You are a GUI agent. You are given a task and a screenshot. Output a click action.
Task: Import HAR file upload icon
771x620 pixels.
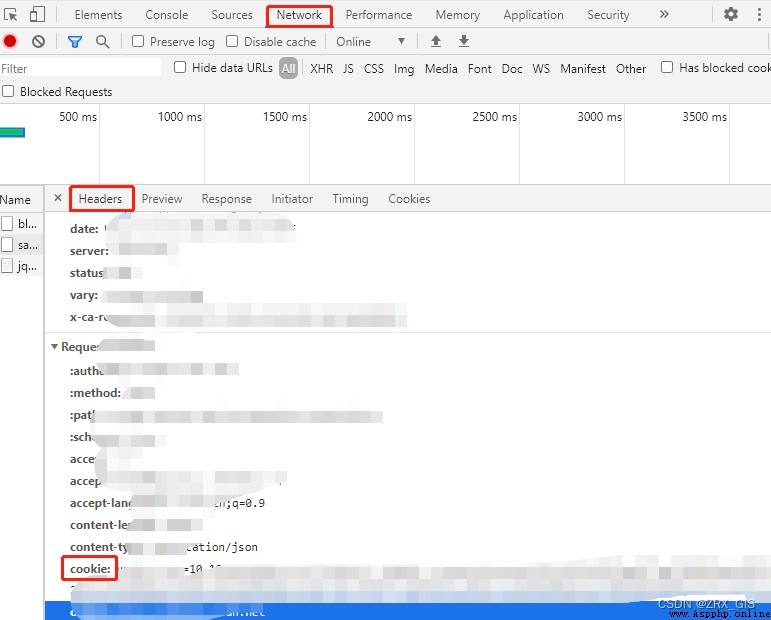(436, 41)
